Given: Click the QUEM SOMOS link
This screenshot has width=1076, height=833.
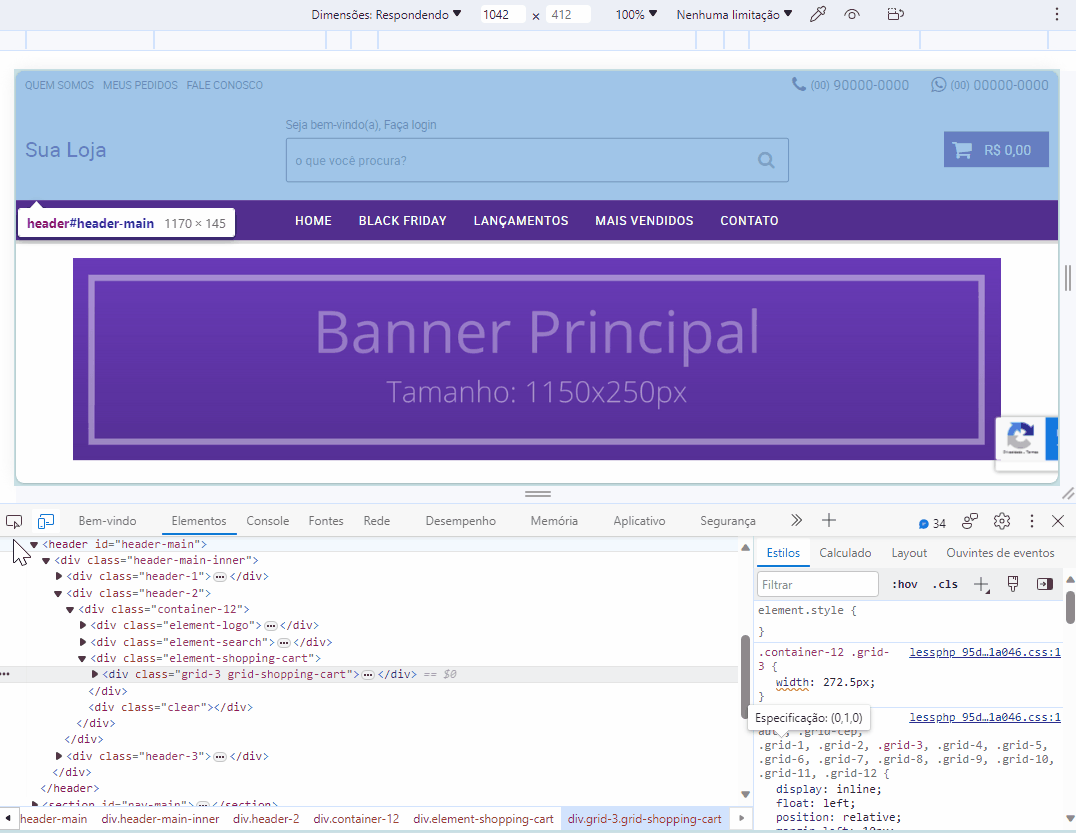Looking at the screenshot, I should [x=60, y=85].
